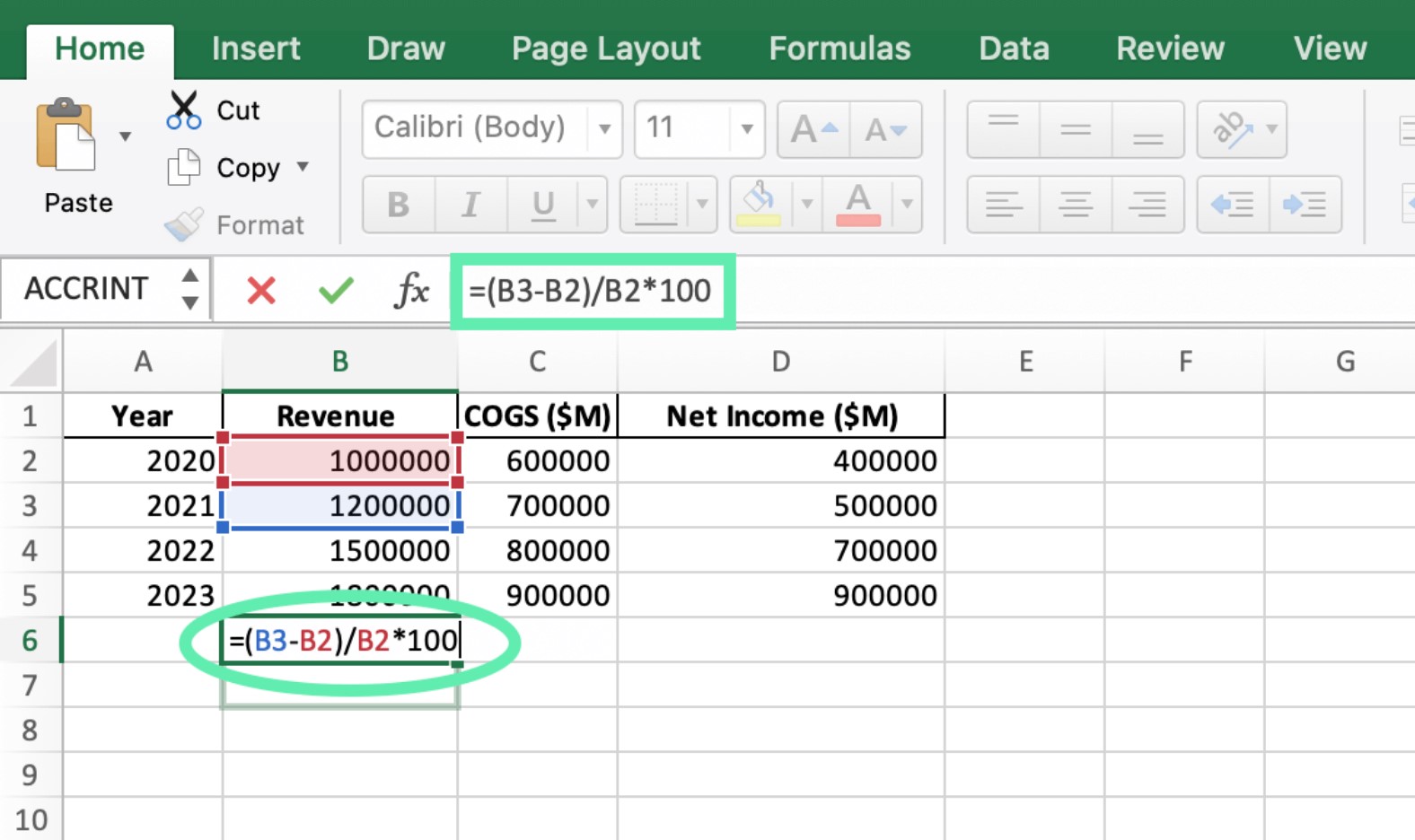Click COGS cell with 800000
Screen dimensions: 1415x840
point(537,550)
